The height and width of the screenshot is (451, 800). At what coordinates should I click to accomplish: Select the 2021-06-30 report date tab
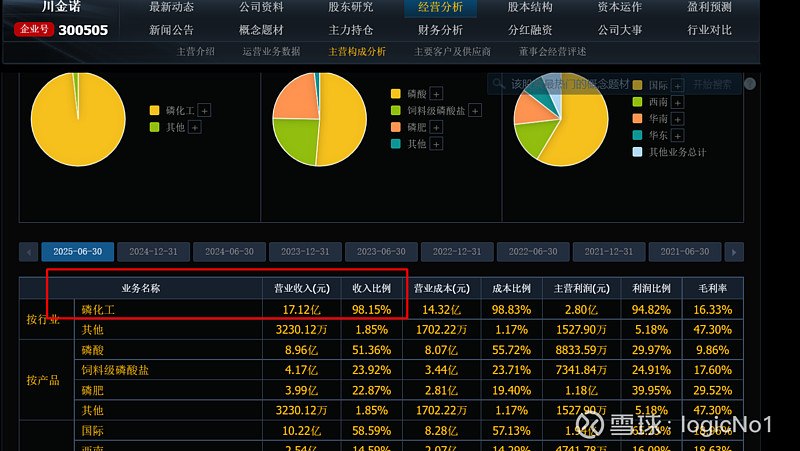coord(685,252)
